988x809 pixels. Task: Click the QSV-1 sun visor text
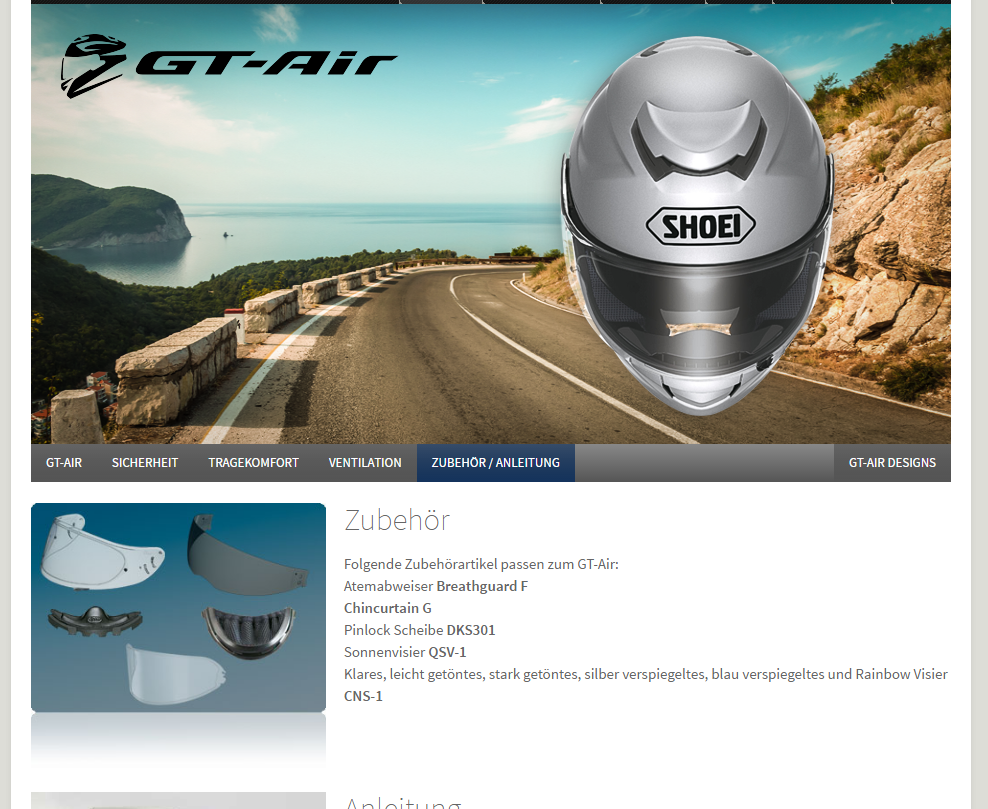447,652
